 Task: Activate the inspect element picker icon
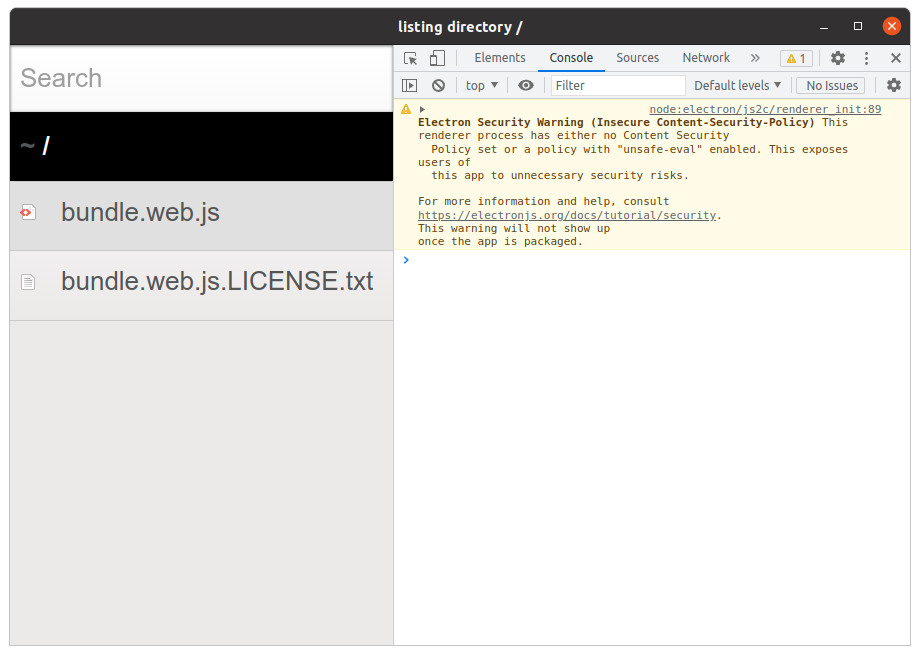410,58
